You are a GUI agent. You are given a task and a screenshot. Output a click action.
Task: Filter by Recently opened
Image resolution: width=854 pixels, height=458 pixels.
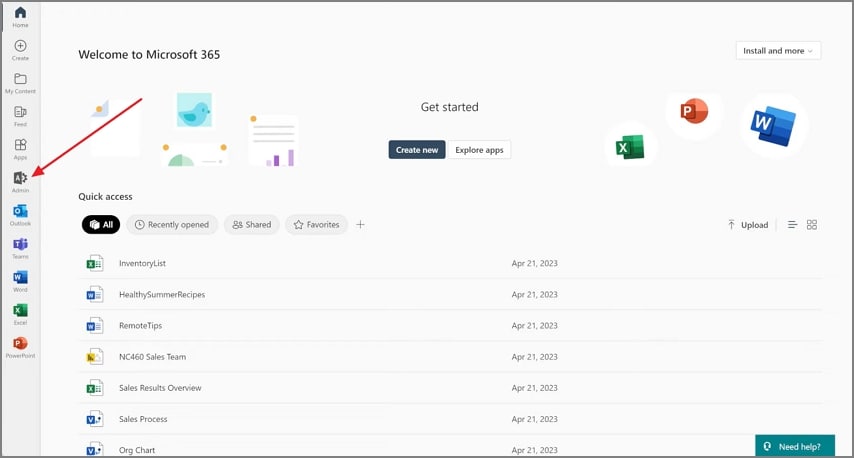(x=172, y=224)
